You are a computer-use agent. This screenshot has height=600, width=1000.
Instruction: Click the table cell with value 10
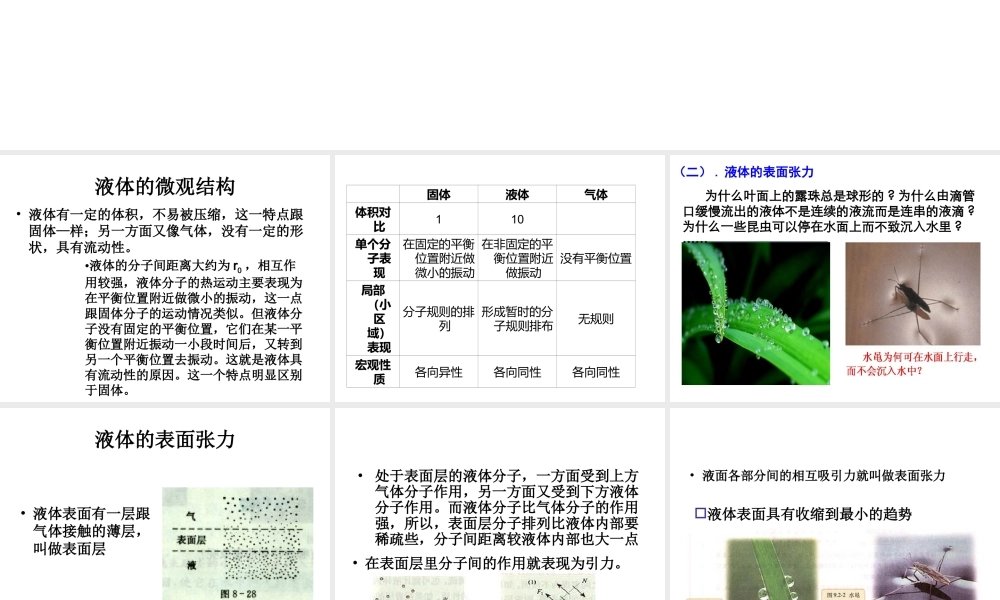(x=517, y=219)
